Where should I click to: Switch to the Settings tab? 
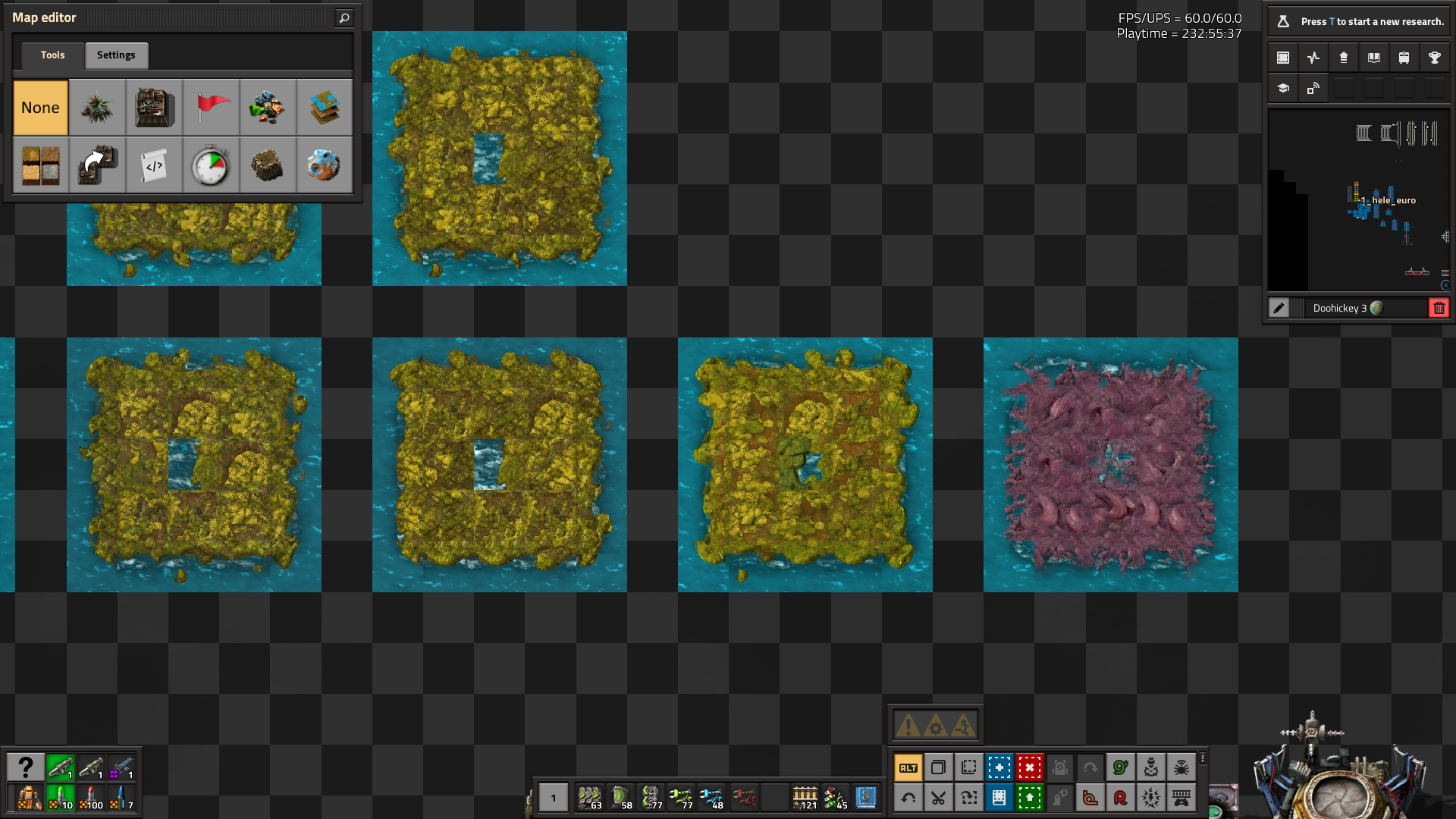(x=116, y=55)
